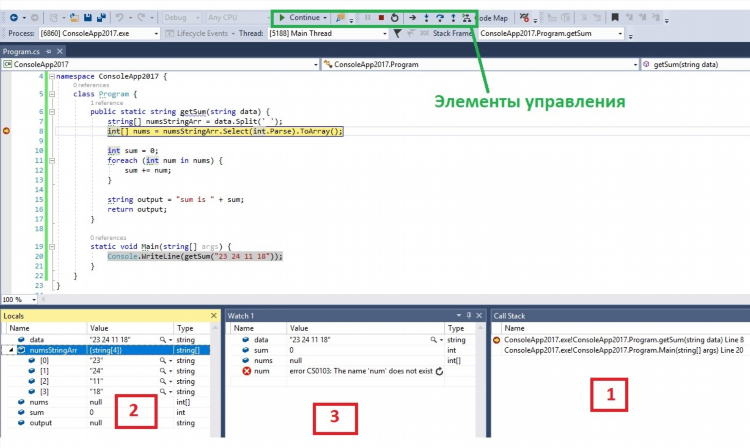Sort Locals by the Value column header
Screen dimensions: 750x448
click(129, 328)
